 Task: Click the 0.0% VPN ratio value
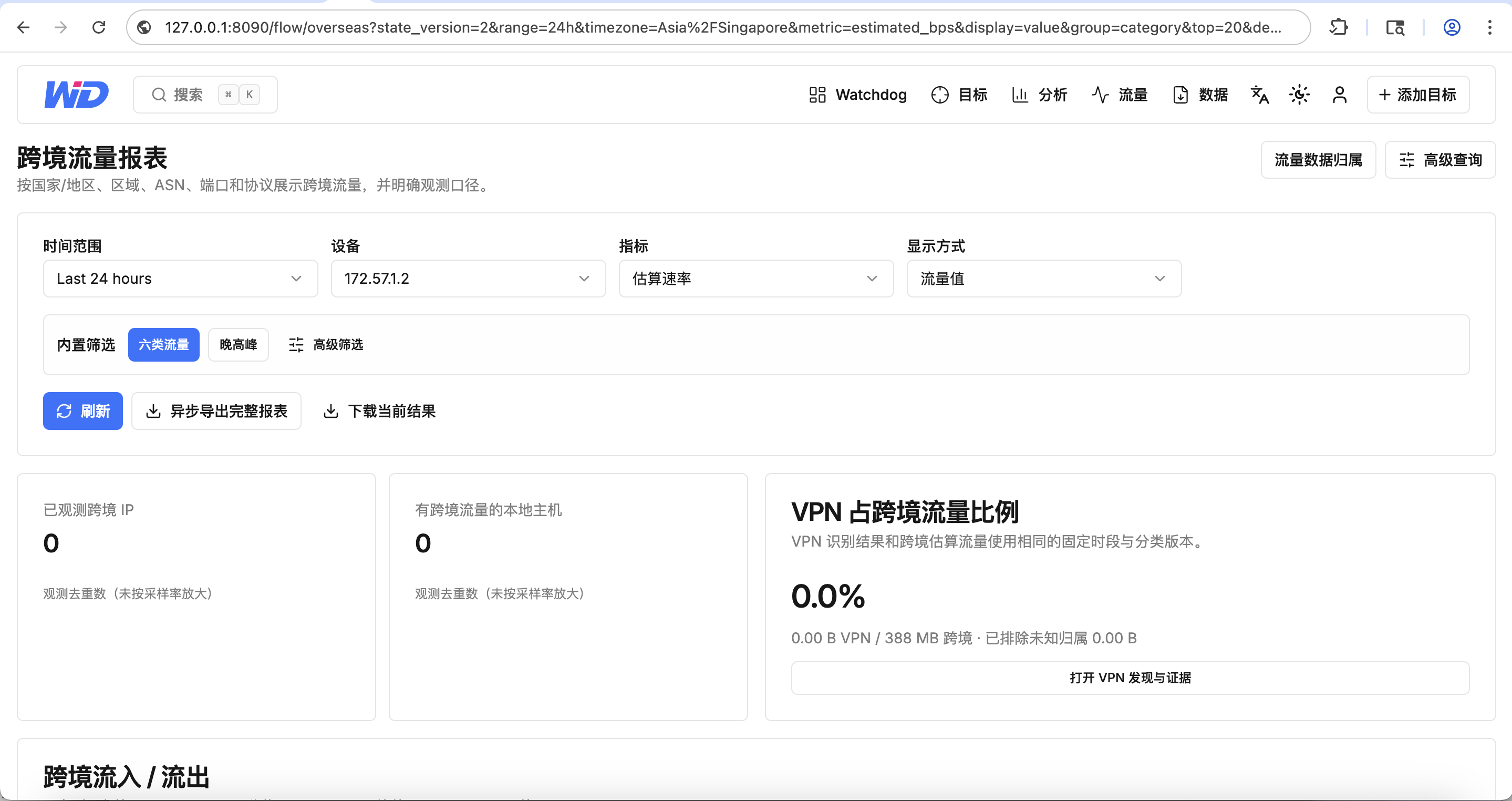coord(827,596)
